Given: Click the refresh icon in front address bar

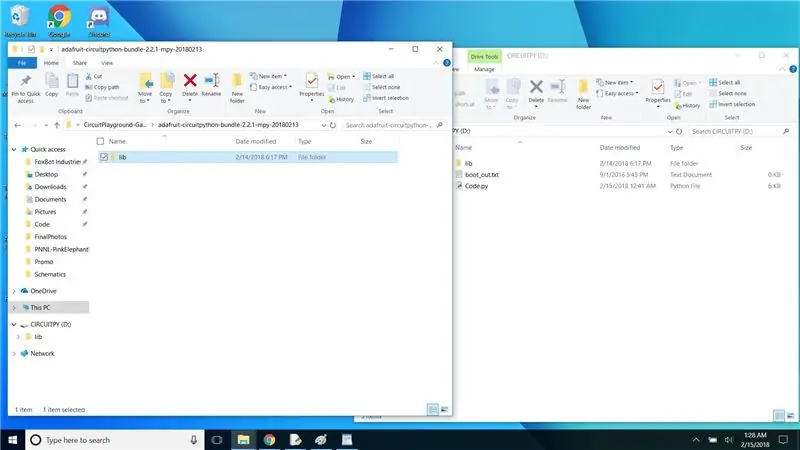Looking at the screenshot, I should [x=333, y=125].
